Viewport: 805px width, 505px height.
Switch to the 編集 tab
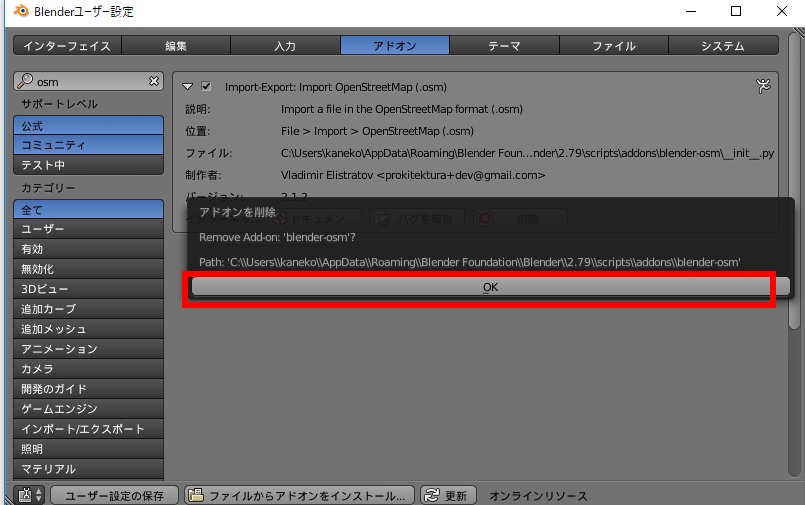tap(176, 46)
